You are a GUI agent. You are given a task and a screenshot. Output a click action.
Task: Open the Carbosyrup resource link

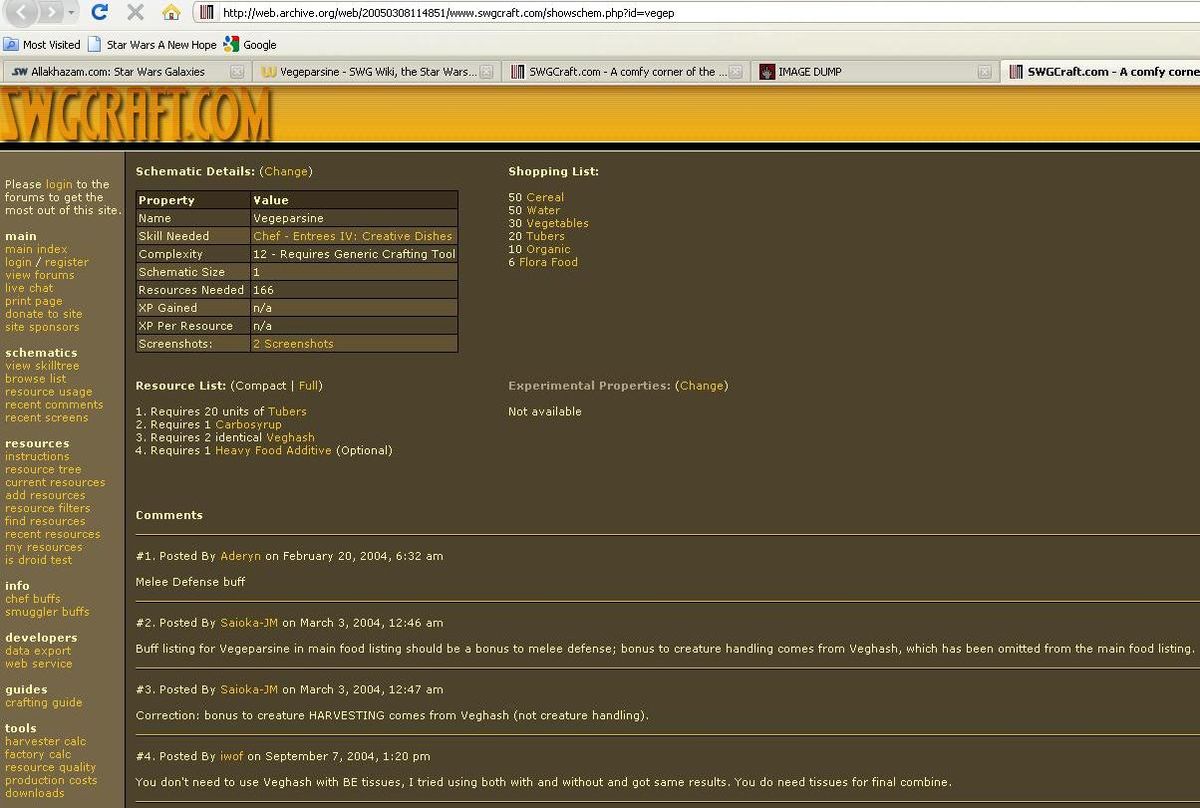pyautogui.click(x=248, y=425)
